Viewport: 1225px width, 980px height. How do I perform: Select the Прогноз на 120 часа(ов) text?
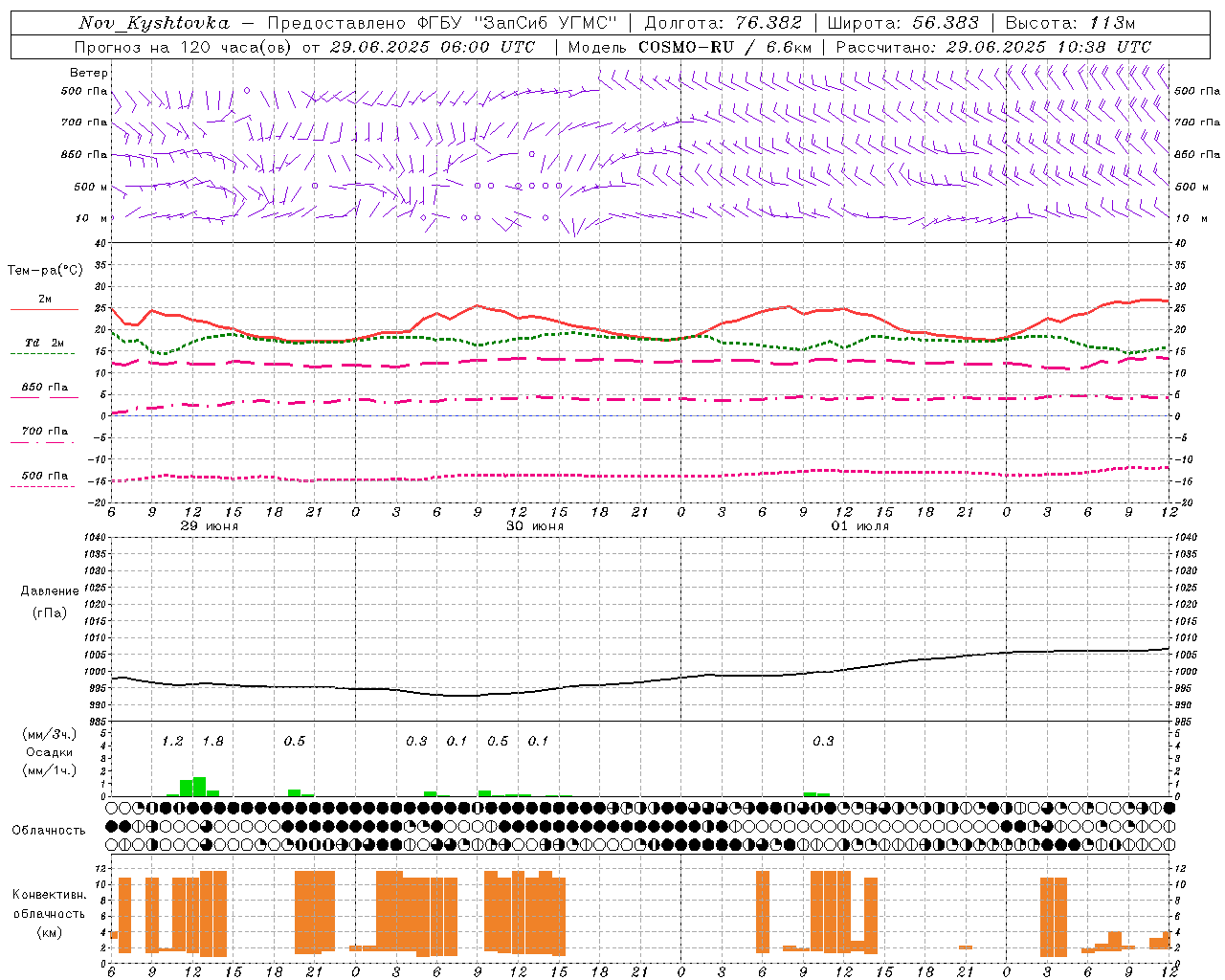pyautogui.click(x=185, y=47)
